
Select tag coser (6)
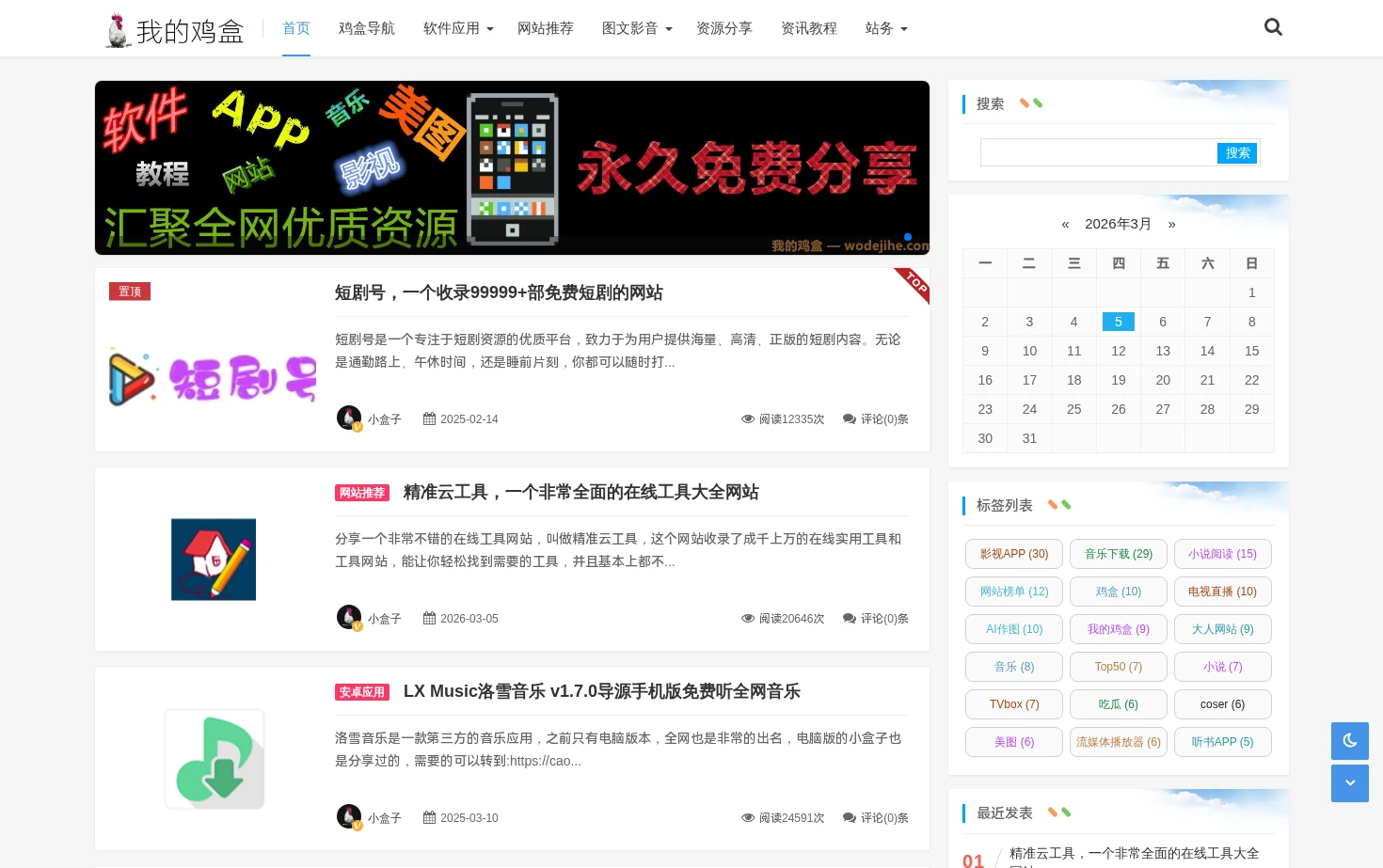pyautogui.click(x=1223, y=704)
